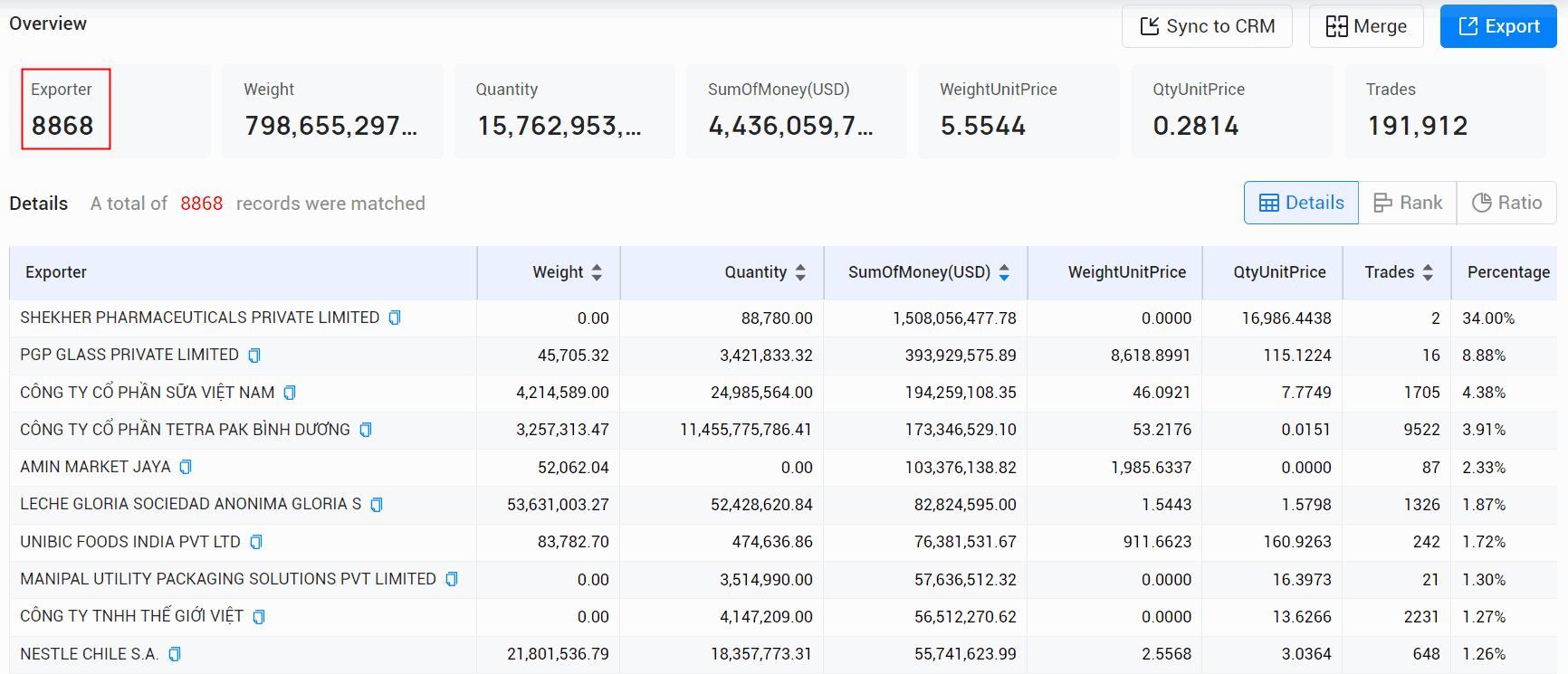
Task: Select the WeightUnitPrice overview card
Action: pyautogui.click(x=1018, y=111)
